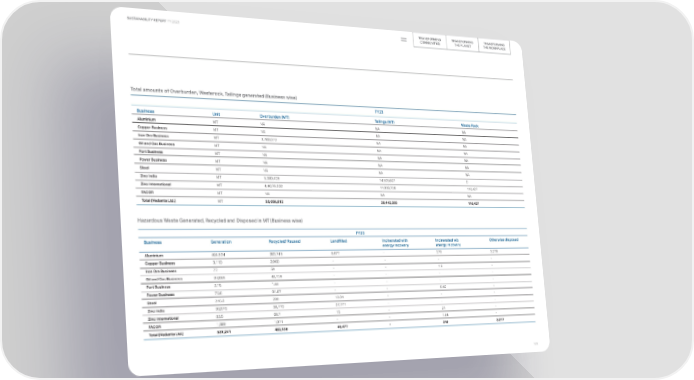Click the Incinerated with energy recovery header

click(x=395, y=243)
